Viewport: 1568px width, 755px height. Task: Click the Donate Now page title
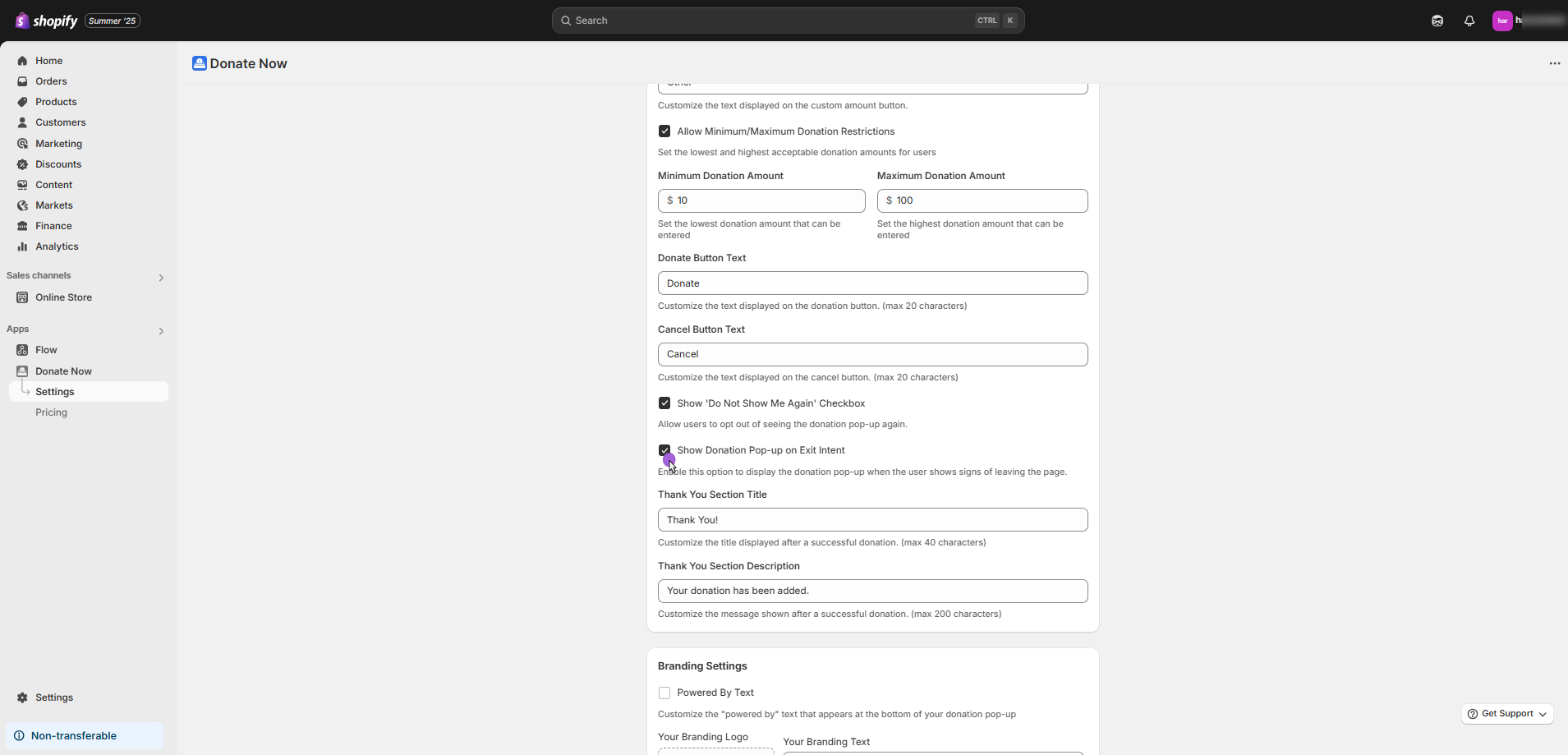point(248,63)
